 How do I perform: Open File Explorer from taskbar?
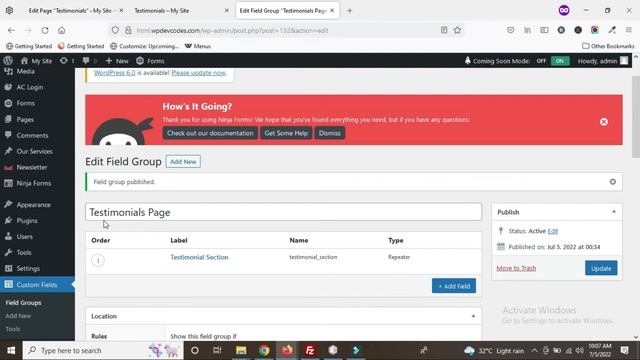point(241,350)
